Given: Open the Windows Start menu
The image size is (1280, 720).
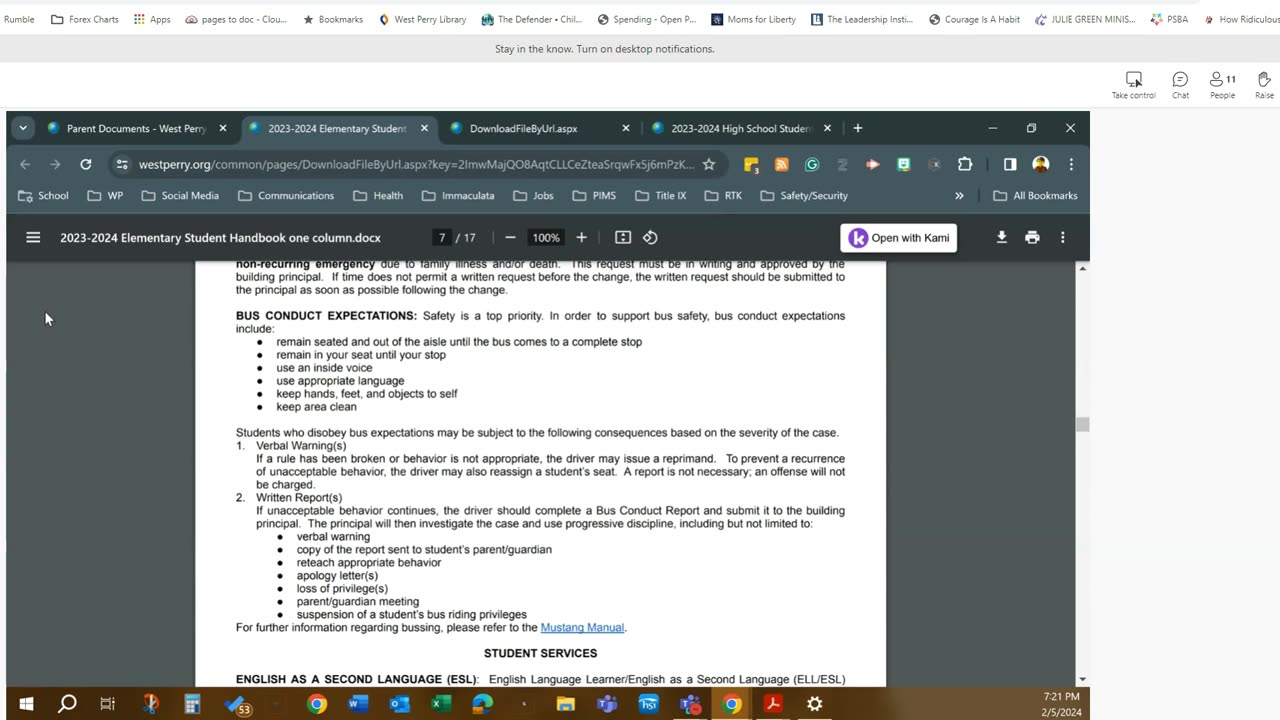Looking at the screenshot, I should [26, 704].
